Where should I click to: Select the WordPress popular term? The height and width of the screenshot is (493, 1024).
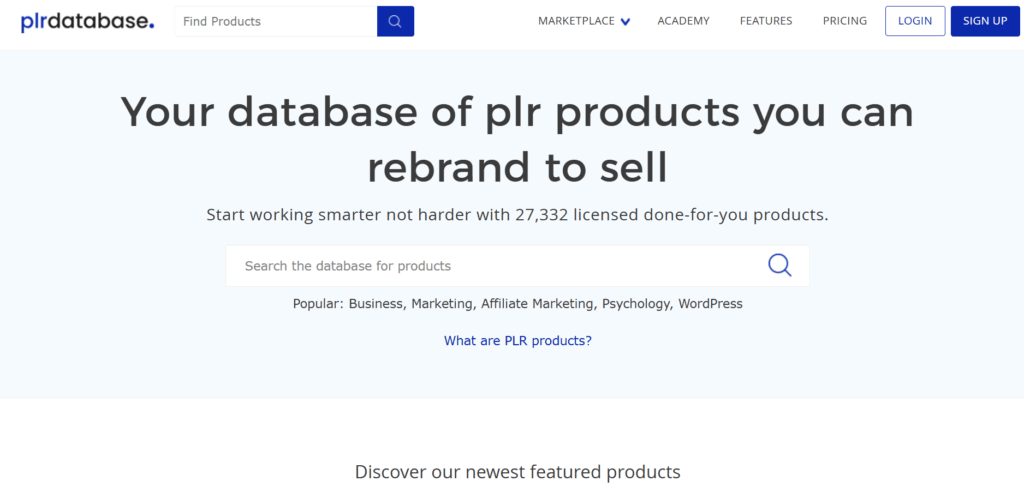(710, 304)
